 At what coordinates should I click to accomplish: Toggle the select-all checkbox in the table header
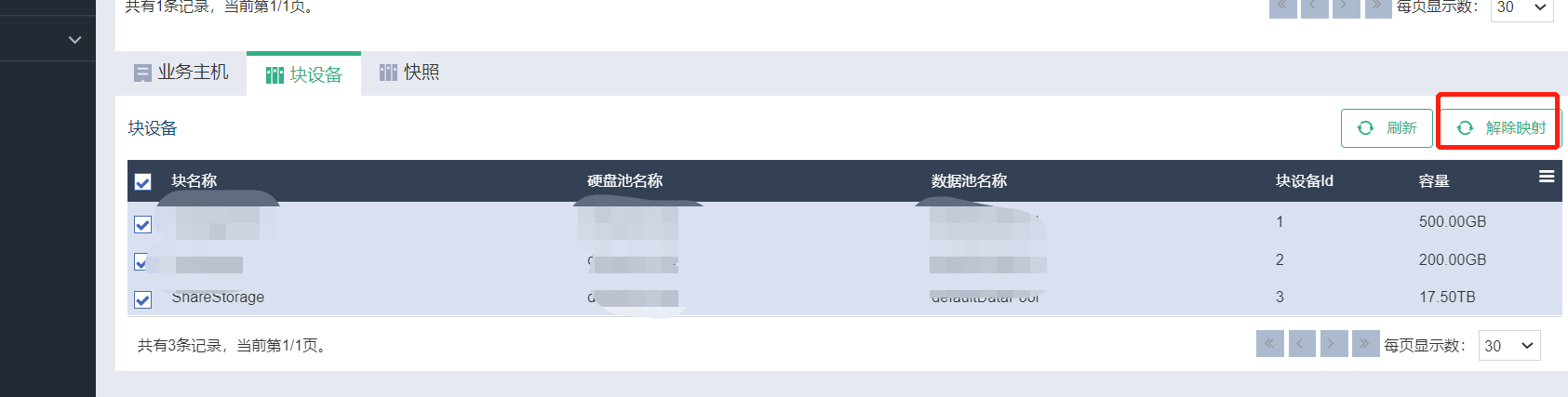142,182
